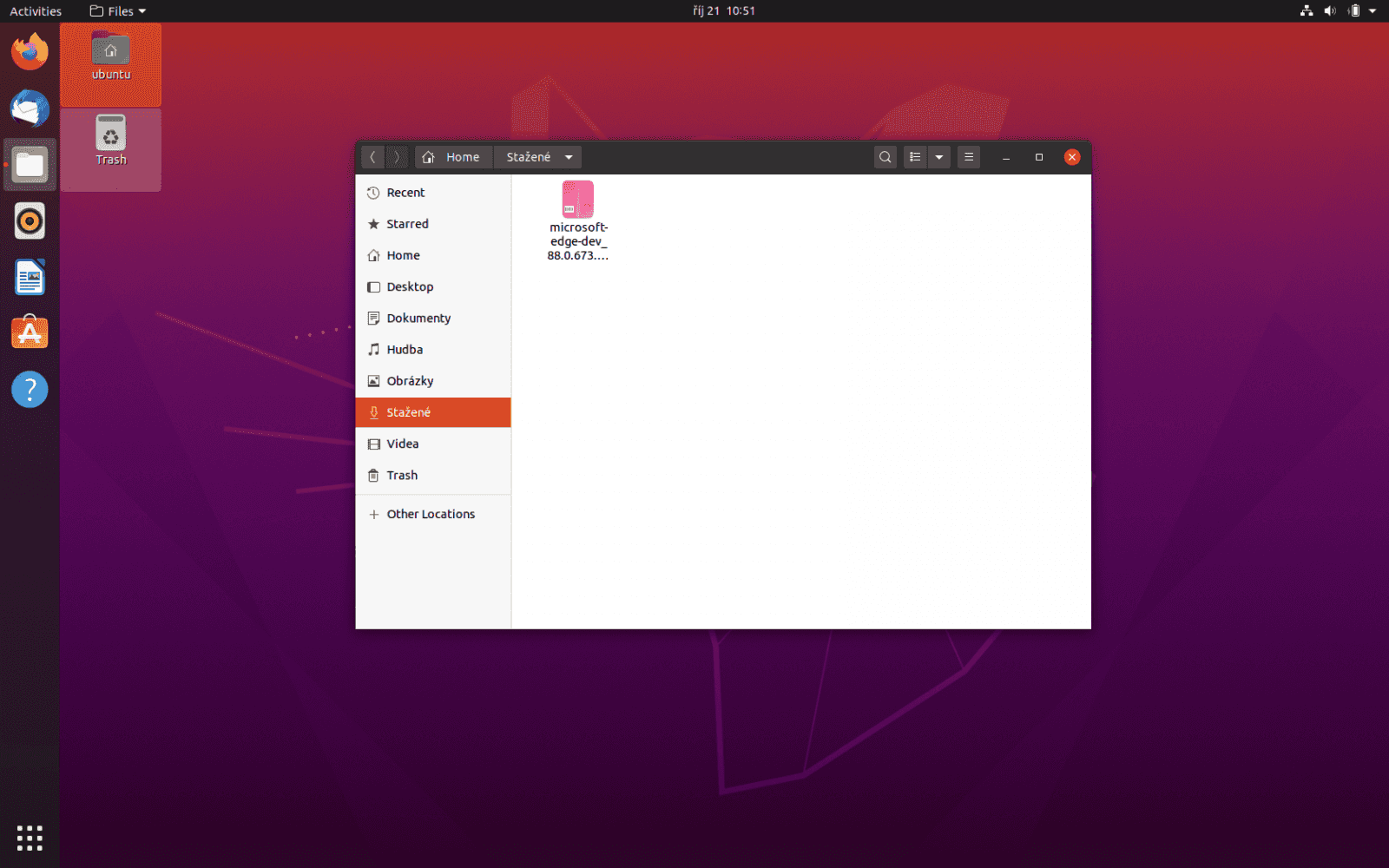The width and height of the screenshot is (1389, 868).
Task: Click the back navigation arrow
Action: tap(372, 157)
